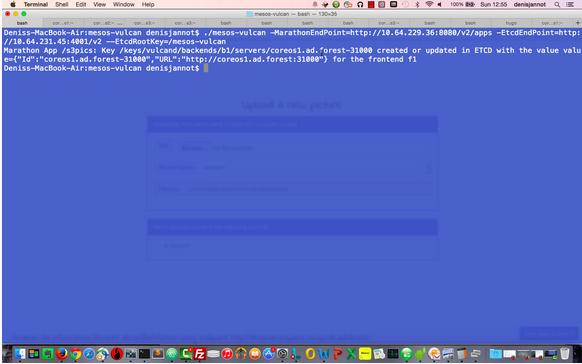Click the --EtcdRootKey=/mesos-vulcan argument
Screen dimensions: 582x364
(x=166, y=42)
